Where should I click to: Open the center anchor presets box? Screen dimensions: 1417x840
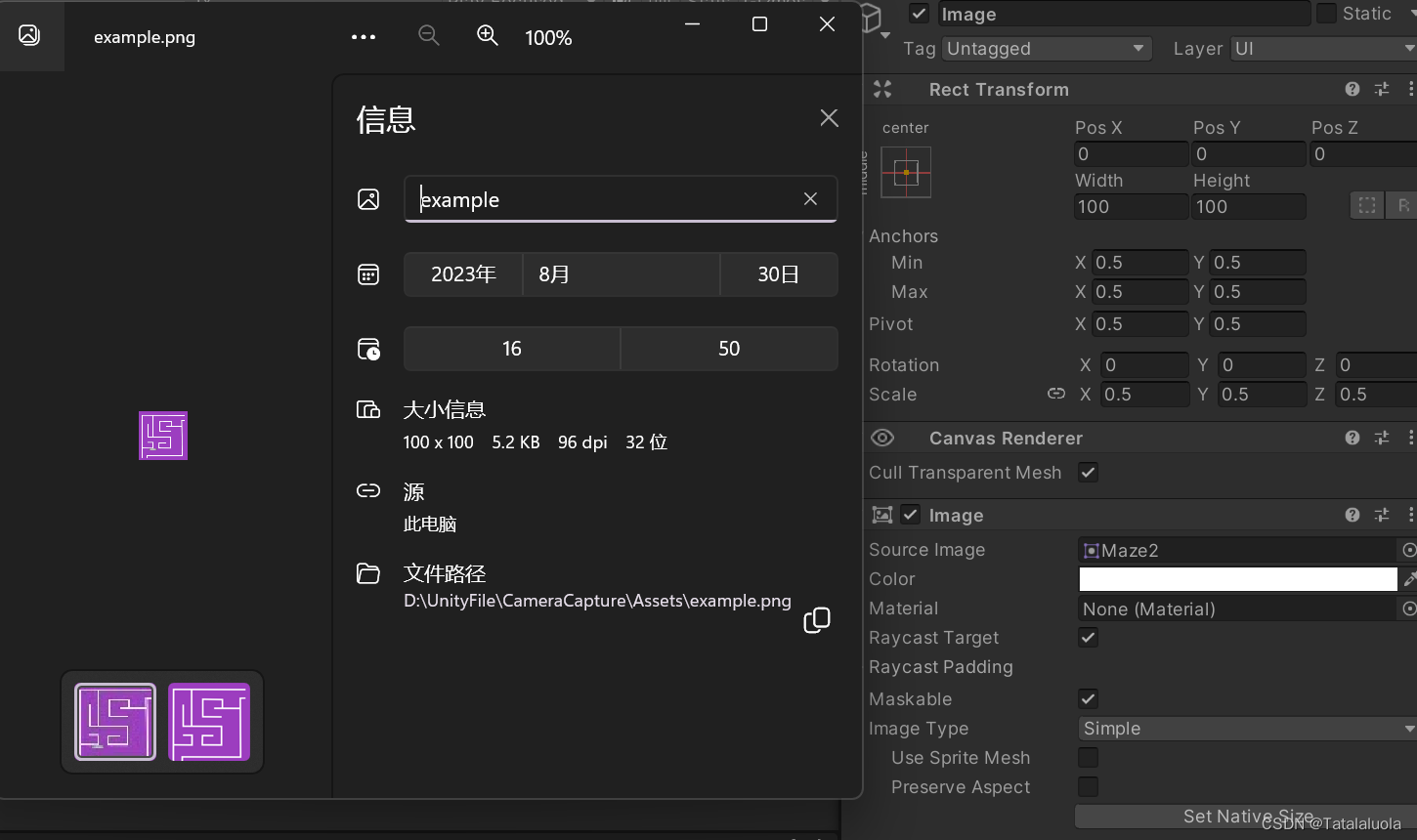tap(906, 172)
